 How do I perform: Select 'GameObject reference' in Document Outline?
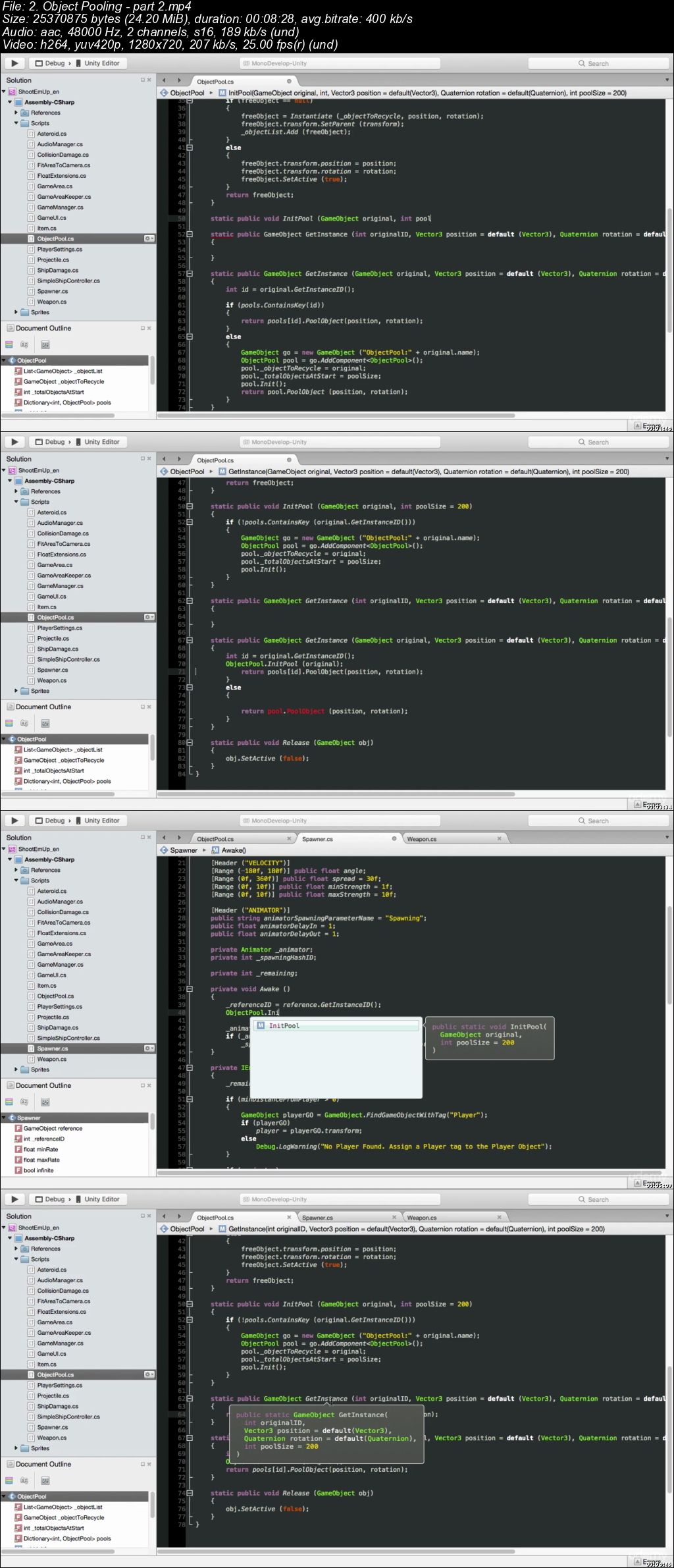[x=53, y=1128]
